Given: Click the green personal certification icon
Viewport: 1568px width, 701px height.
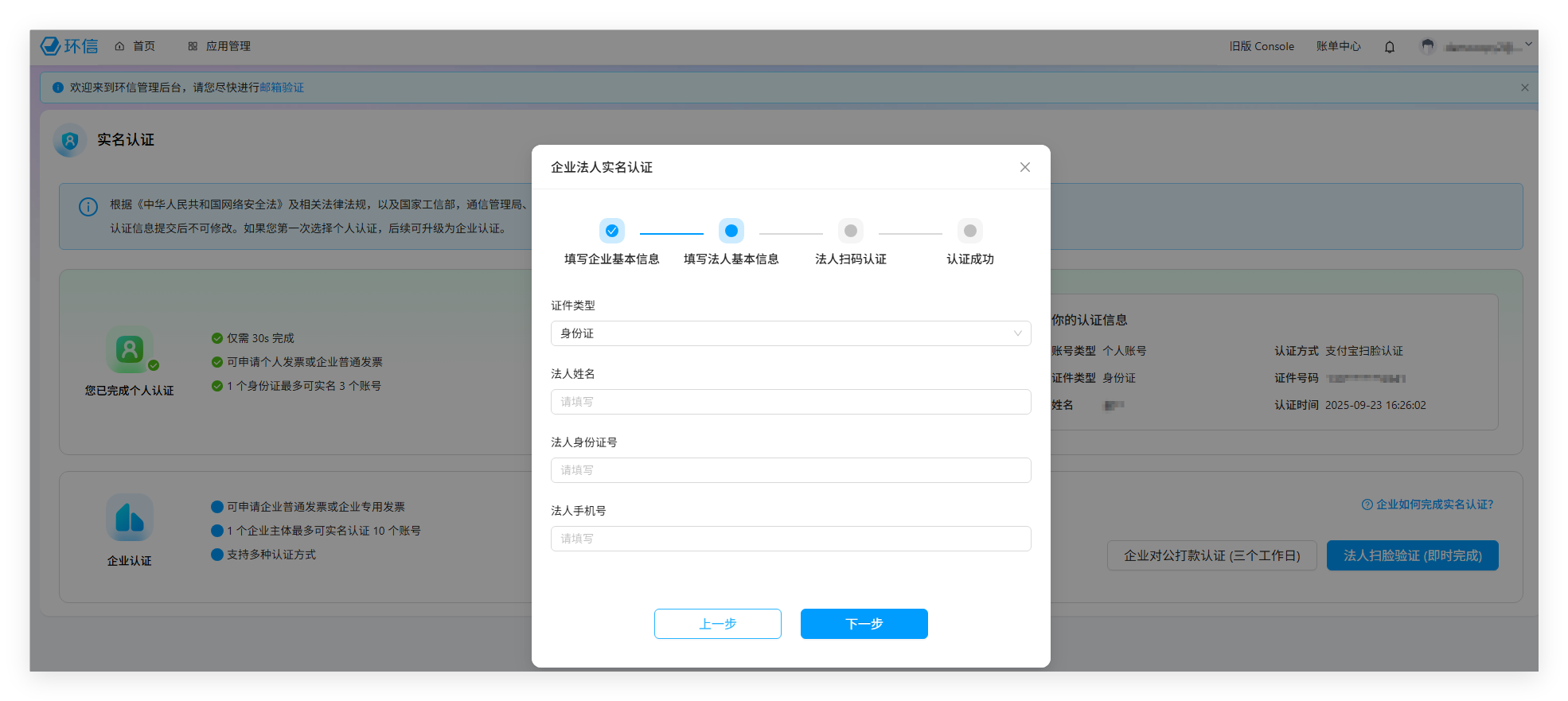Looking at the screenshot, I should (130, 349).
